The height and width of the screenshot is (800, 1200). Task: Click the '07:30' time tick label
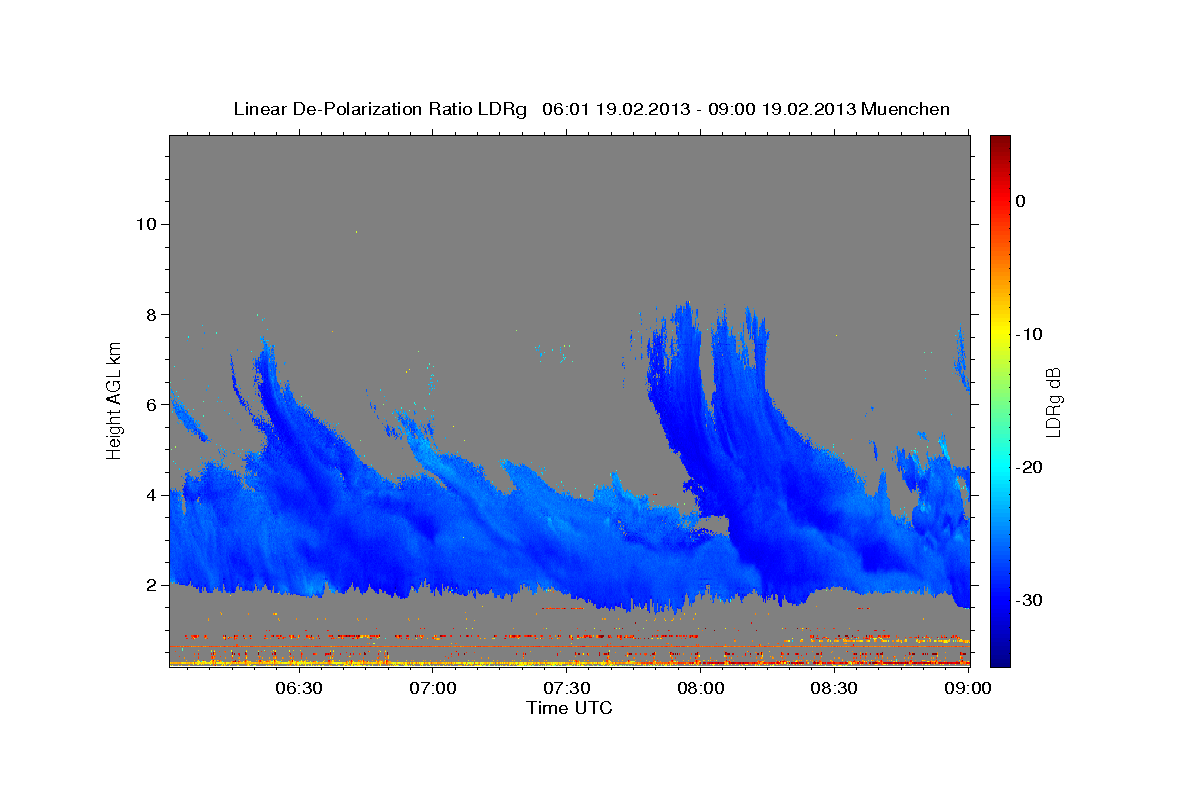(567, 689)
